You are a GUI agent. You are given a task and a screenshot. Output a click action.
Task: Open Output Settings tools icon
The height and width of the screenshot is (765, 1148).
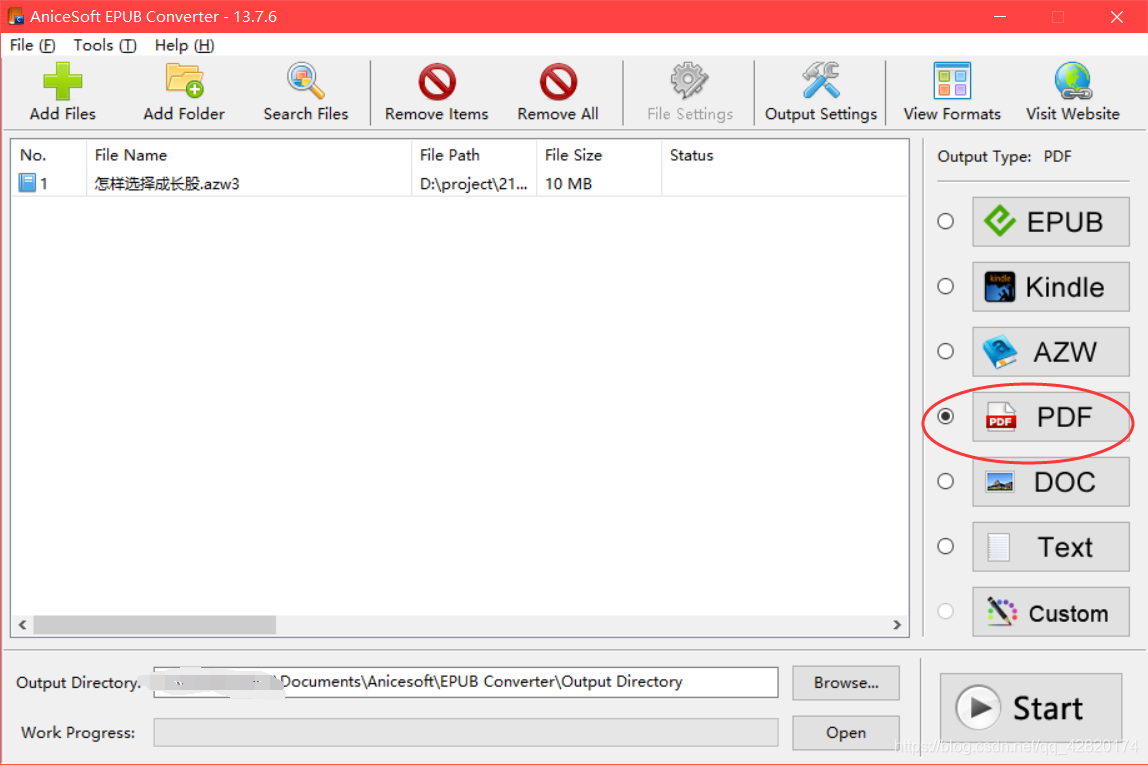coord(820,81)
